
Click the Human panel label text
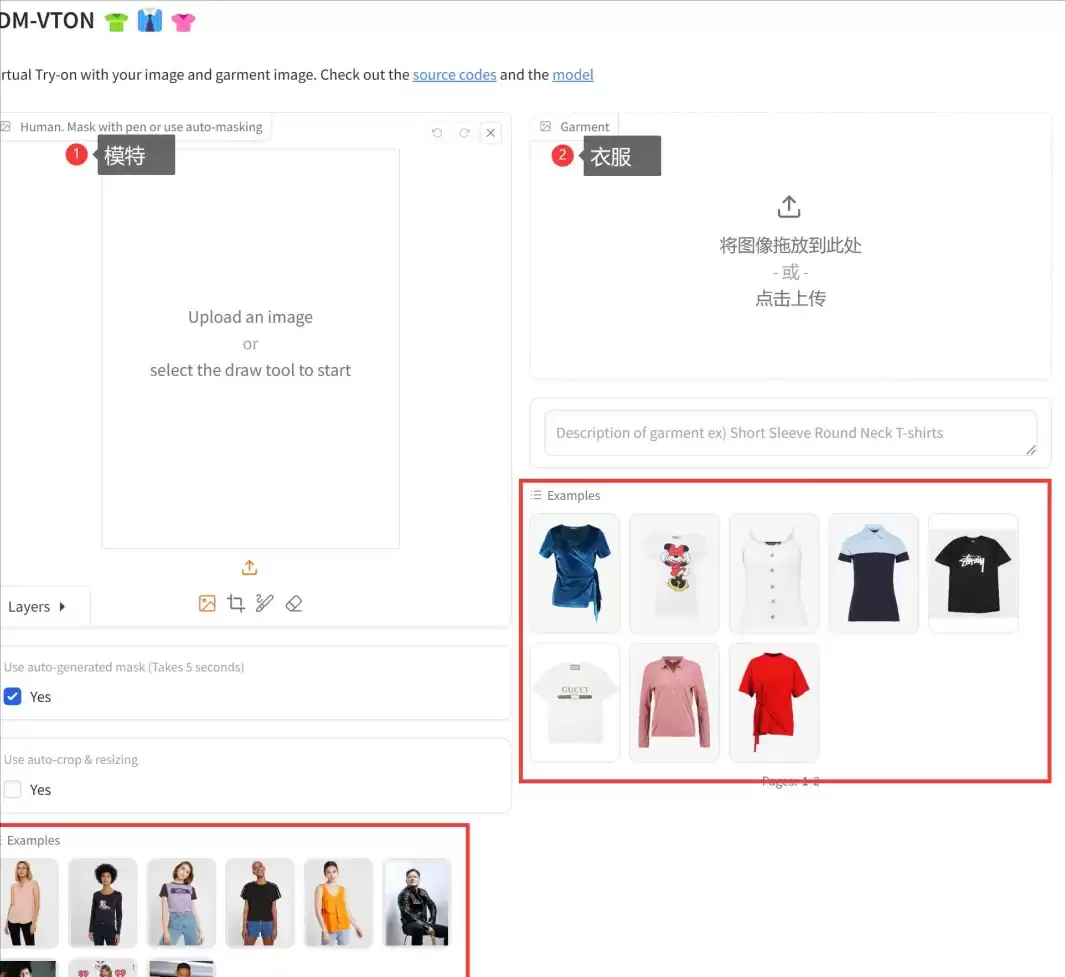pos(141,127)
